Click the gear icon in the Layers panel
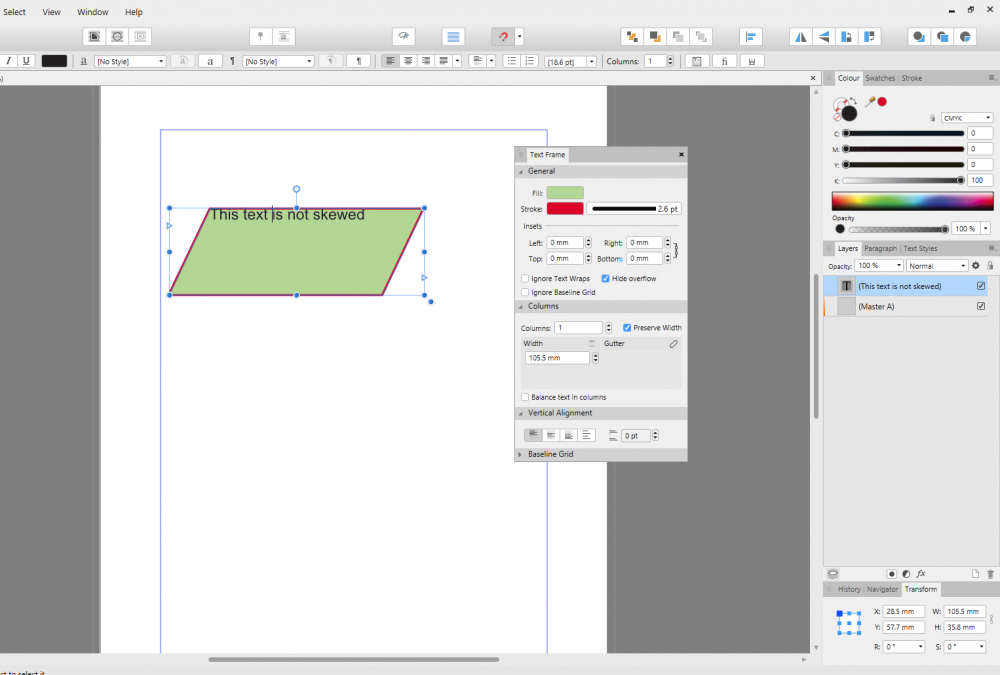 click(975, 265)
